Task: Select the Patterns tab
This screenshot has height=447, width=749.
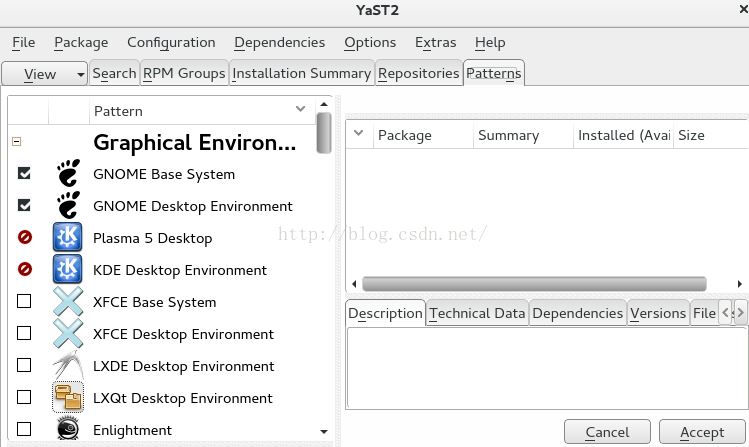Action: [x=494, y=74]
